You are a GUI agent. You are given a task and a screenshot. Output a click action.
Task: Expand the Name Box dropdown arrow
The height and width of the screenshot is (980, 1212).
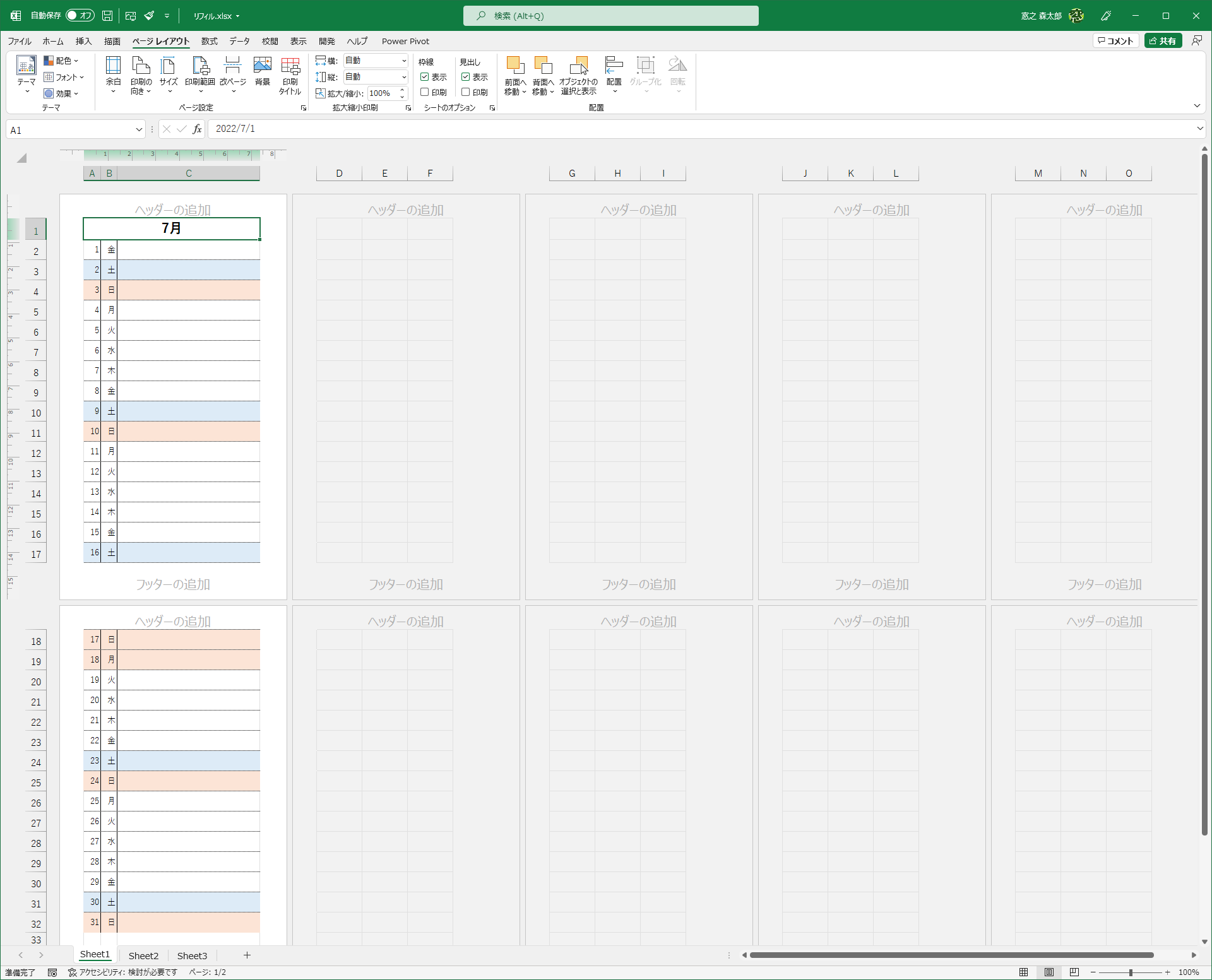pos(139,130)
